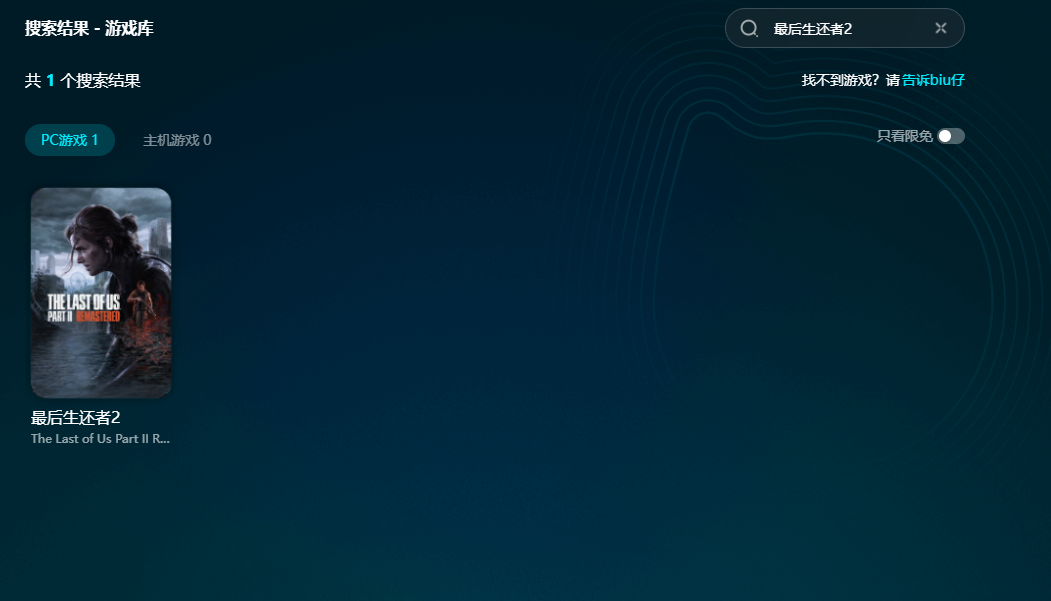Click the 0 count in the 主机游戏 tab
This screenshot has width=1051, height=601.
pos(207,140)
